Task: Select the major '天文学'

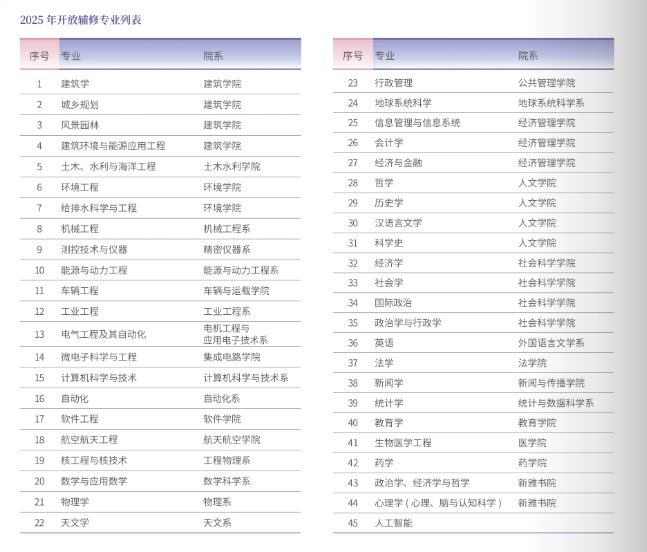Action: [75, 523]
